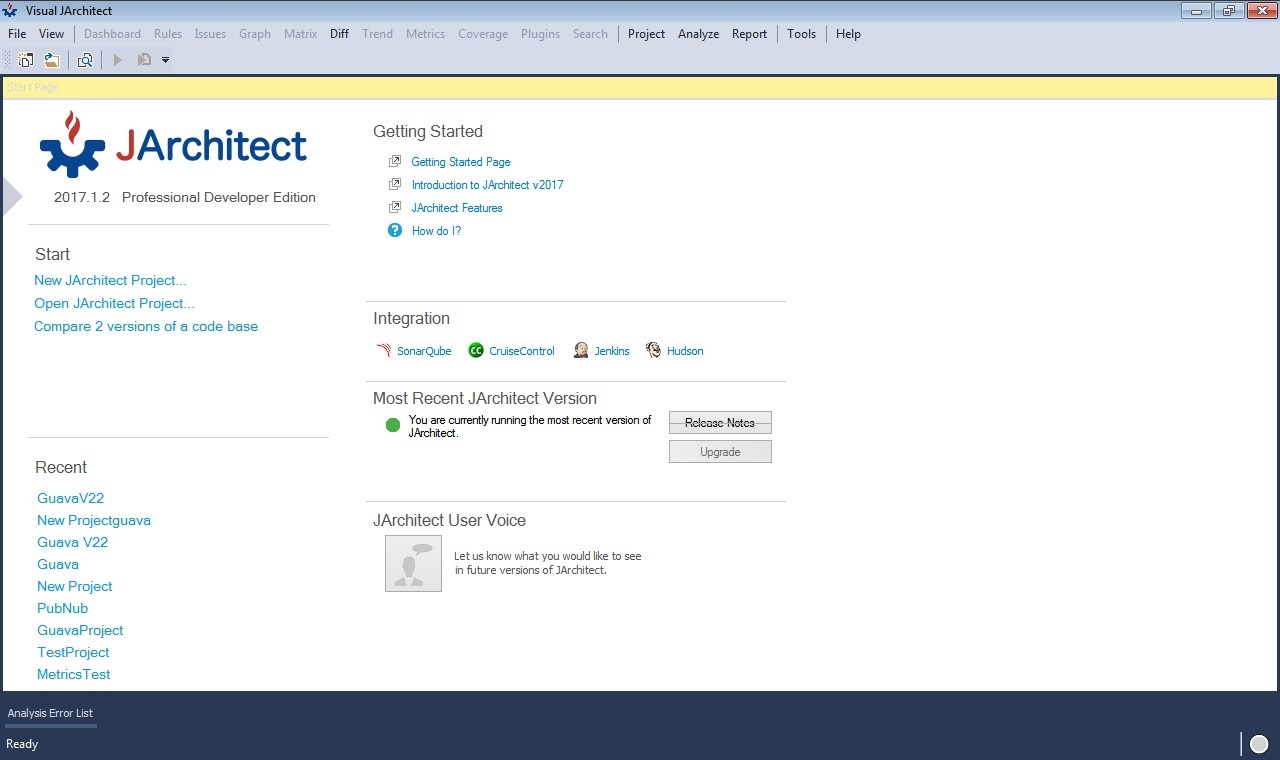Open the recent project named New Project
1280x760 pixels.
(x=74, y=586)
